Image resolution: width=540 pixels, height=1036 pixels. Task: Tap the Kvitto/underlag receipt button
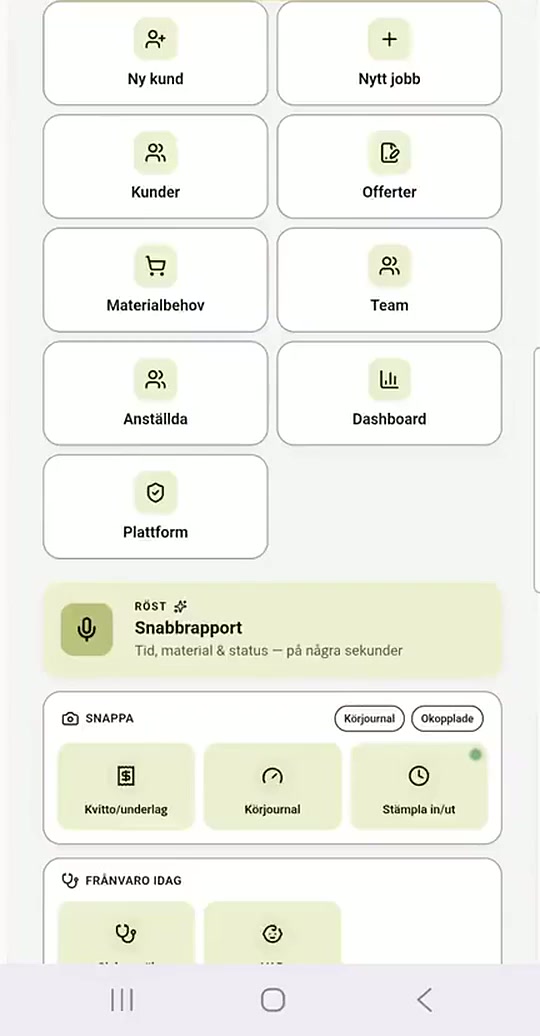pyautogui.click(x=126, y=786)
